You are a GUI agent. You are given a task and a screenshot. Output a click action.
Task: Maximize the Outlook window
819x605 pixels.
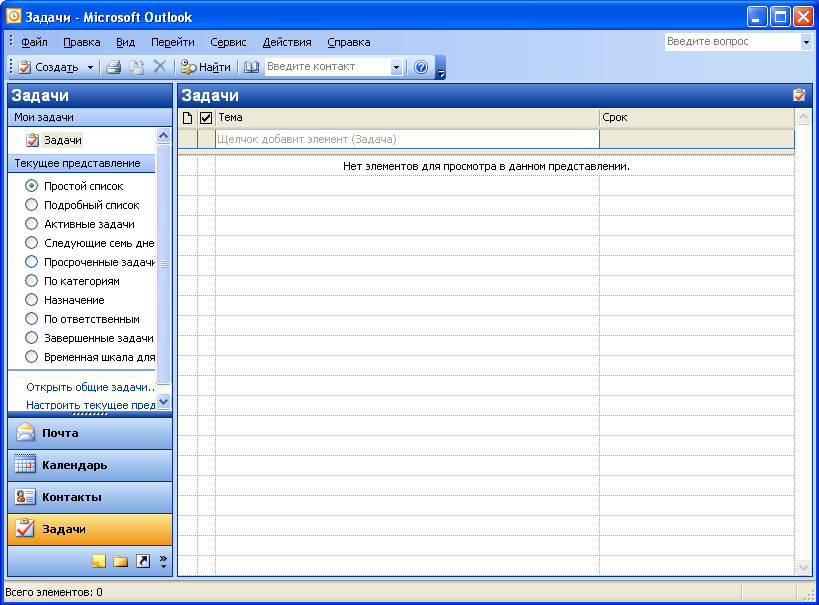pos(780,17)
